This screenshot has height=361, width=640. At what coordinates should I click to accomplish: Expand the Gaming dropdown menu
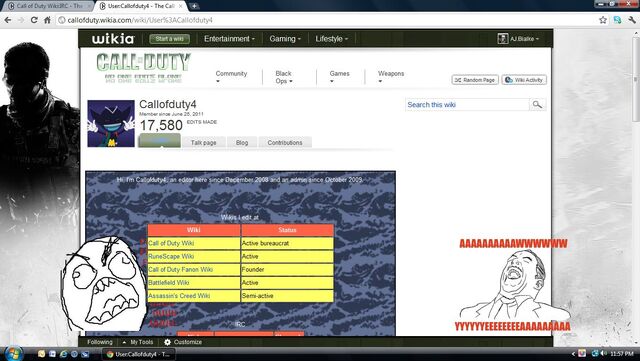click(x=285, y=39)
